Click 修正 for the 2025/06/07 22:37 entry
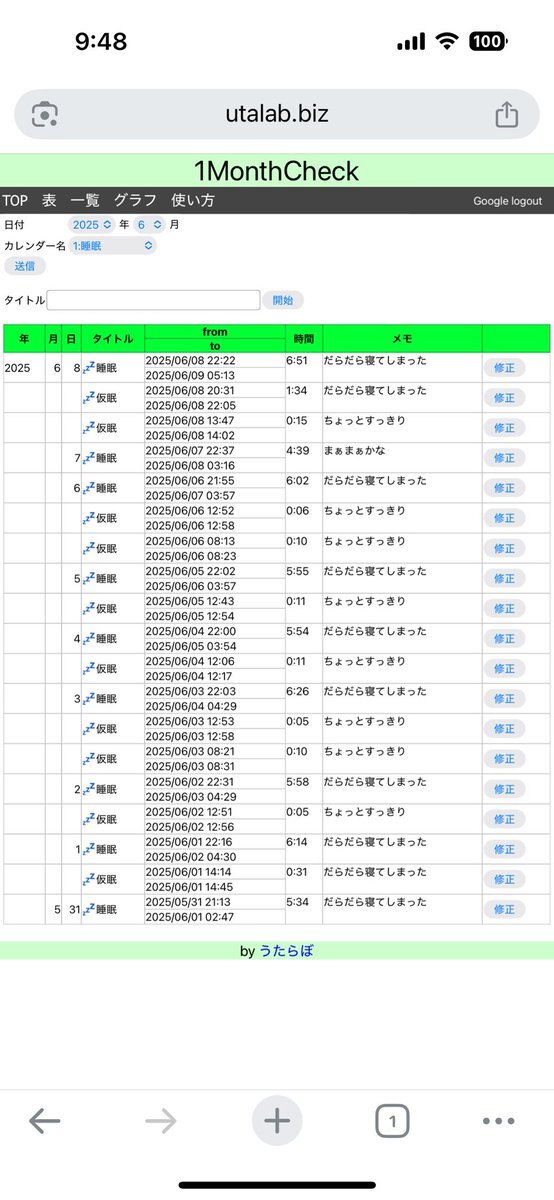The image size is (554, 1200). point(504,458)
